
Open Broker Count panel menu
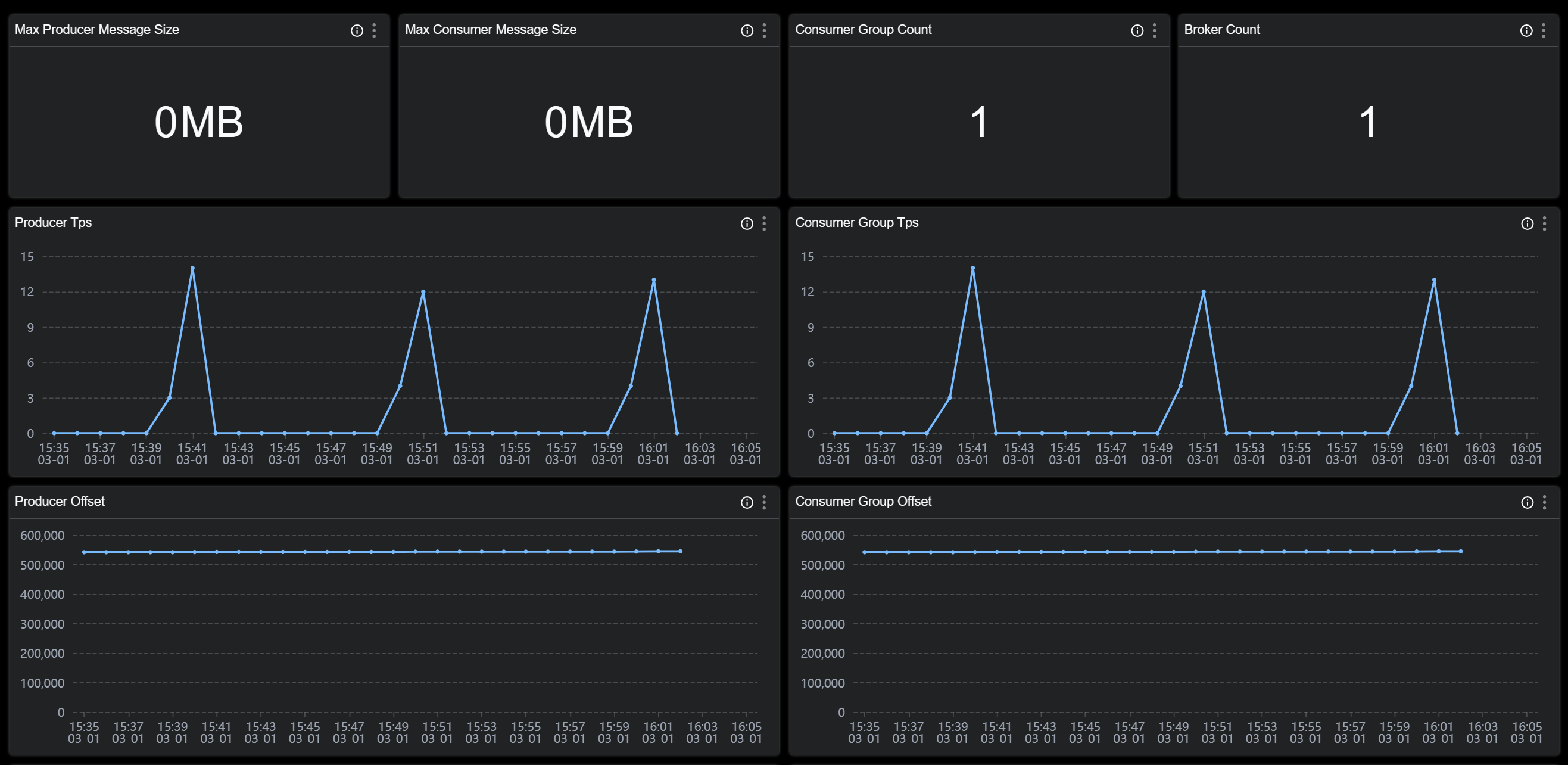pos(1543,30)
